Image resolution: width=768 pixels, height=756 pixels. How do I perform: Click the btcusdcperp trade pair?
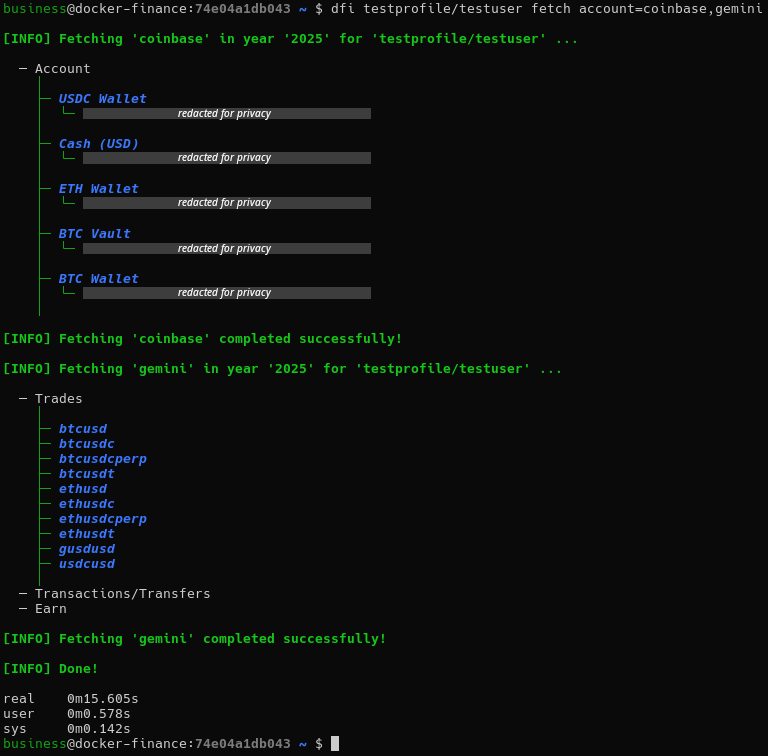click(x=102, y=459)
